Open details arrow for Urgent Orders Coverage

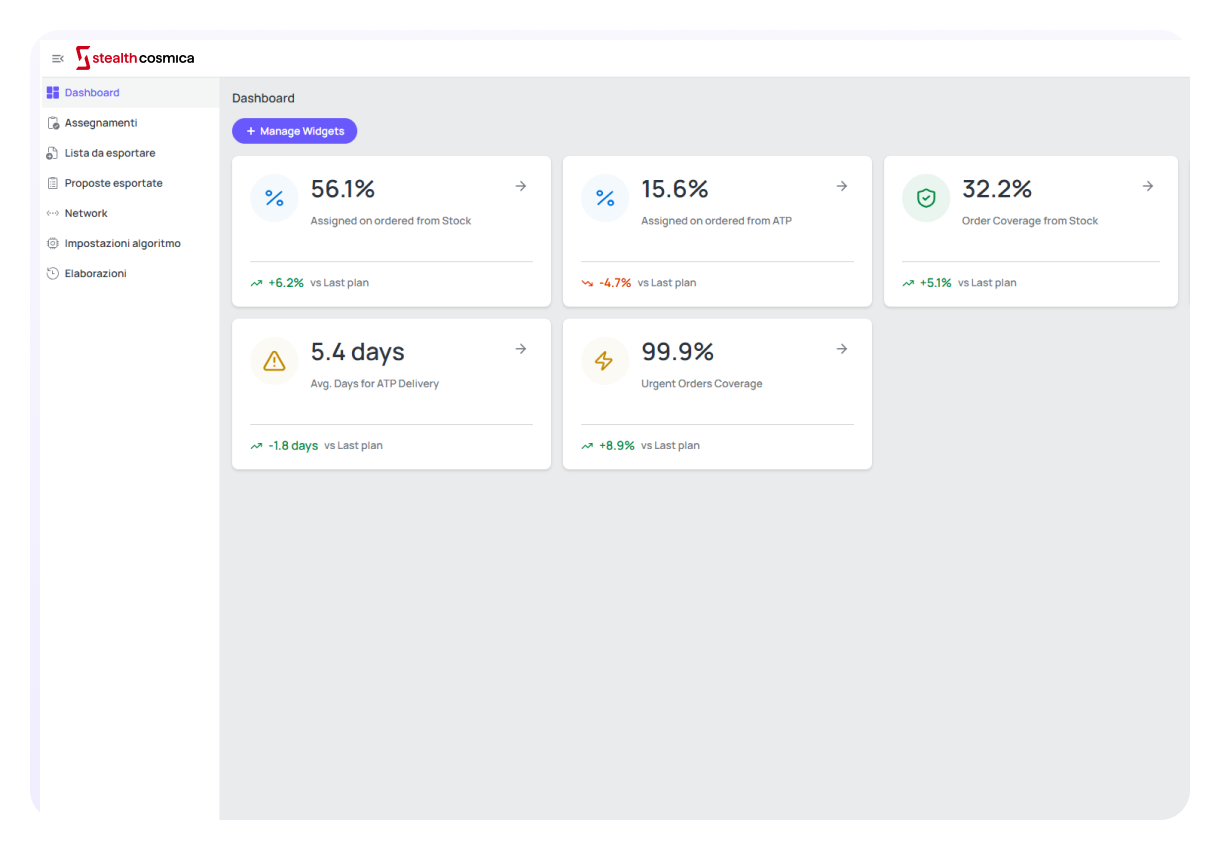click(842, 349)
